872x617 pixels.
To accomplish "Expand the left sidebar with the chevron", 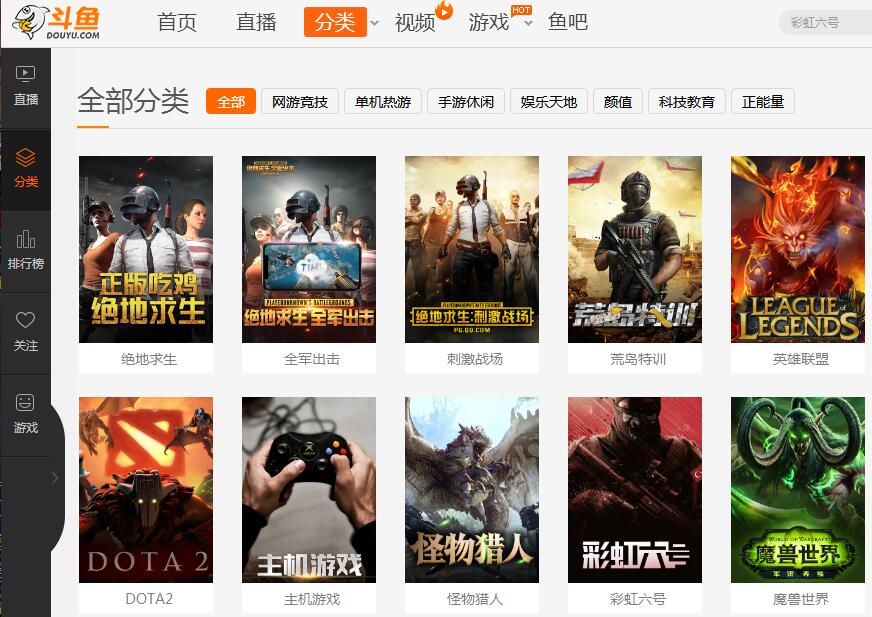I will [55, 478].
